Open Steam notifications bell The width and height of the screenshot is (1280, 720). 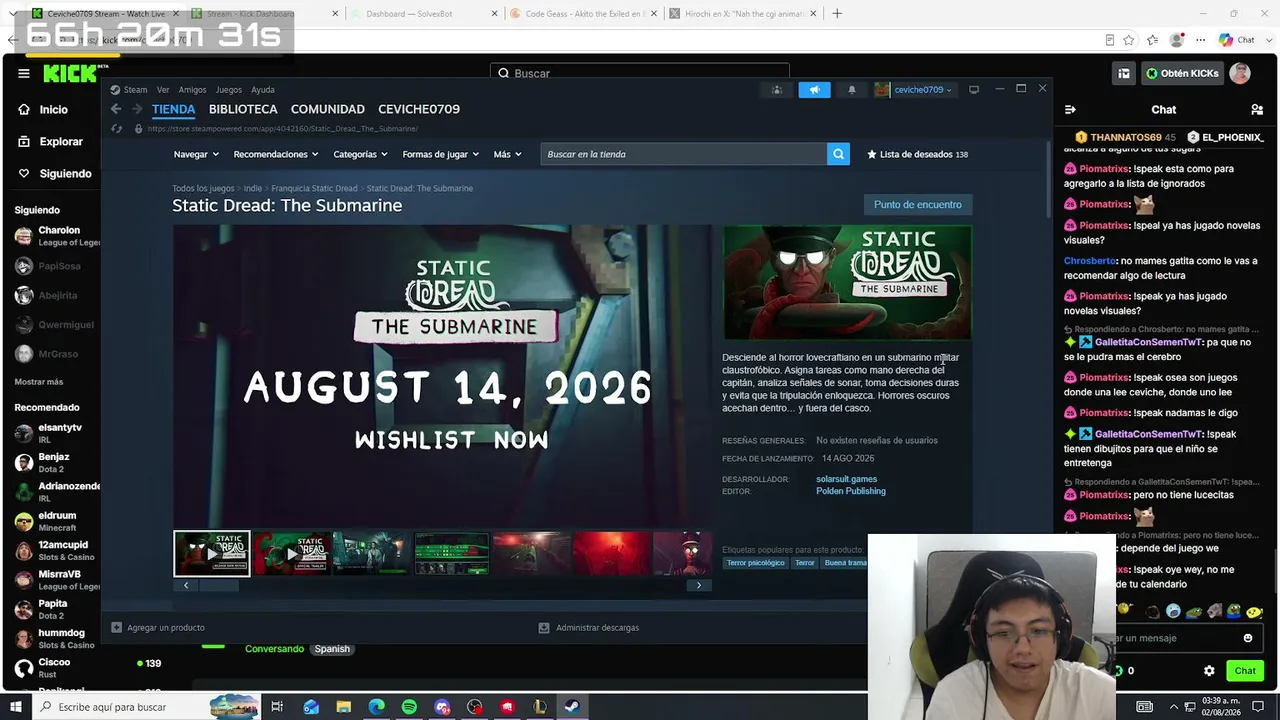[852, 90]
